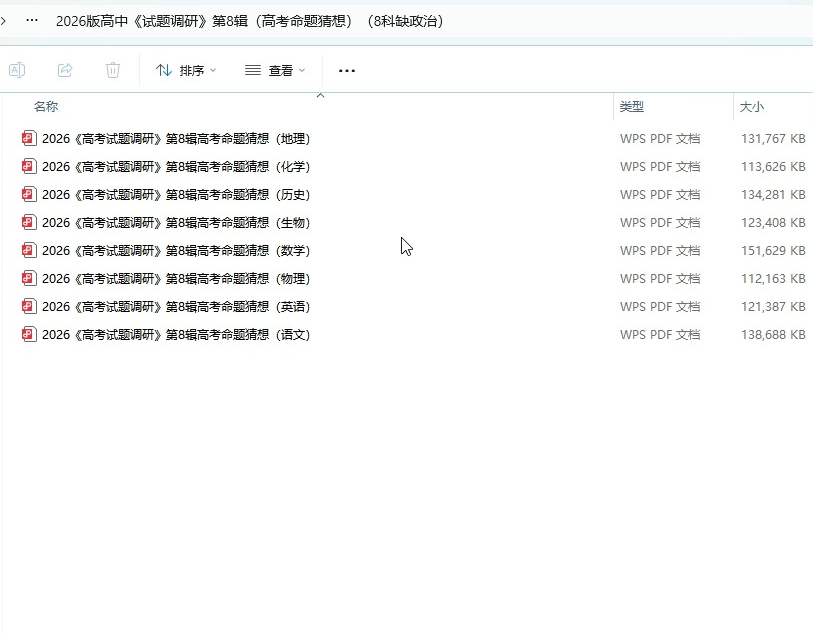The height and width of the screenshot is (634, 813).
Task: Expand the breadcrumb chevron at far left
Action: [5, 20]
